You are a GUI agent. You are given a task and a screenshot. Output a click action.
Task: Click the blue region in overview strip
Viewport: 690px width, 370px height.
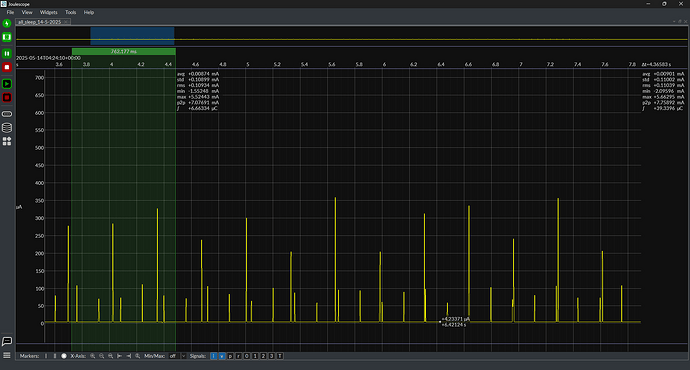[132, 36]
